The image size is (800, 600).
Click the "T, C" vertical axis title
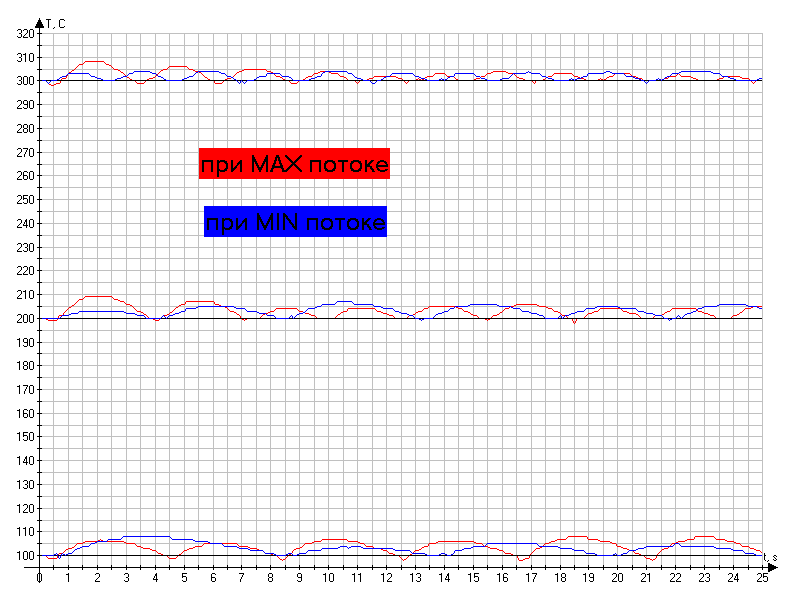coord(57,23)
